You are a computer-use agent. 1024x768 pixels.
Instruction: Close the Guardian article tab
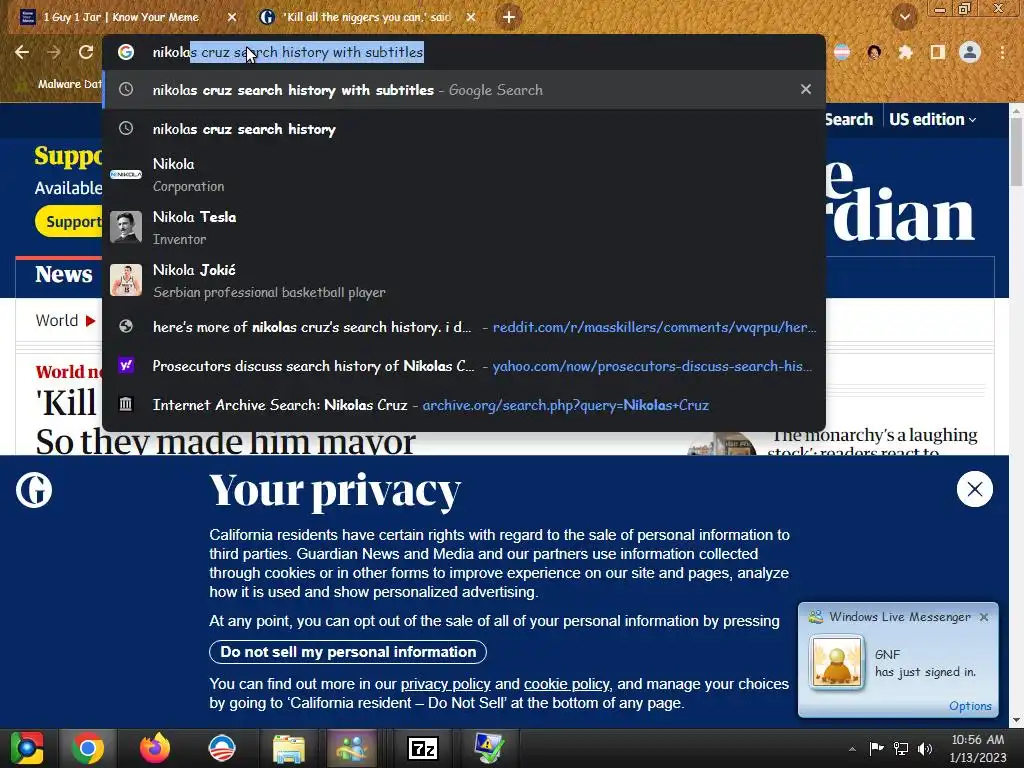[471, 17]
